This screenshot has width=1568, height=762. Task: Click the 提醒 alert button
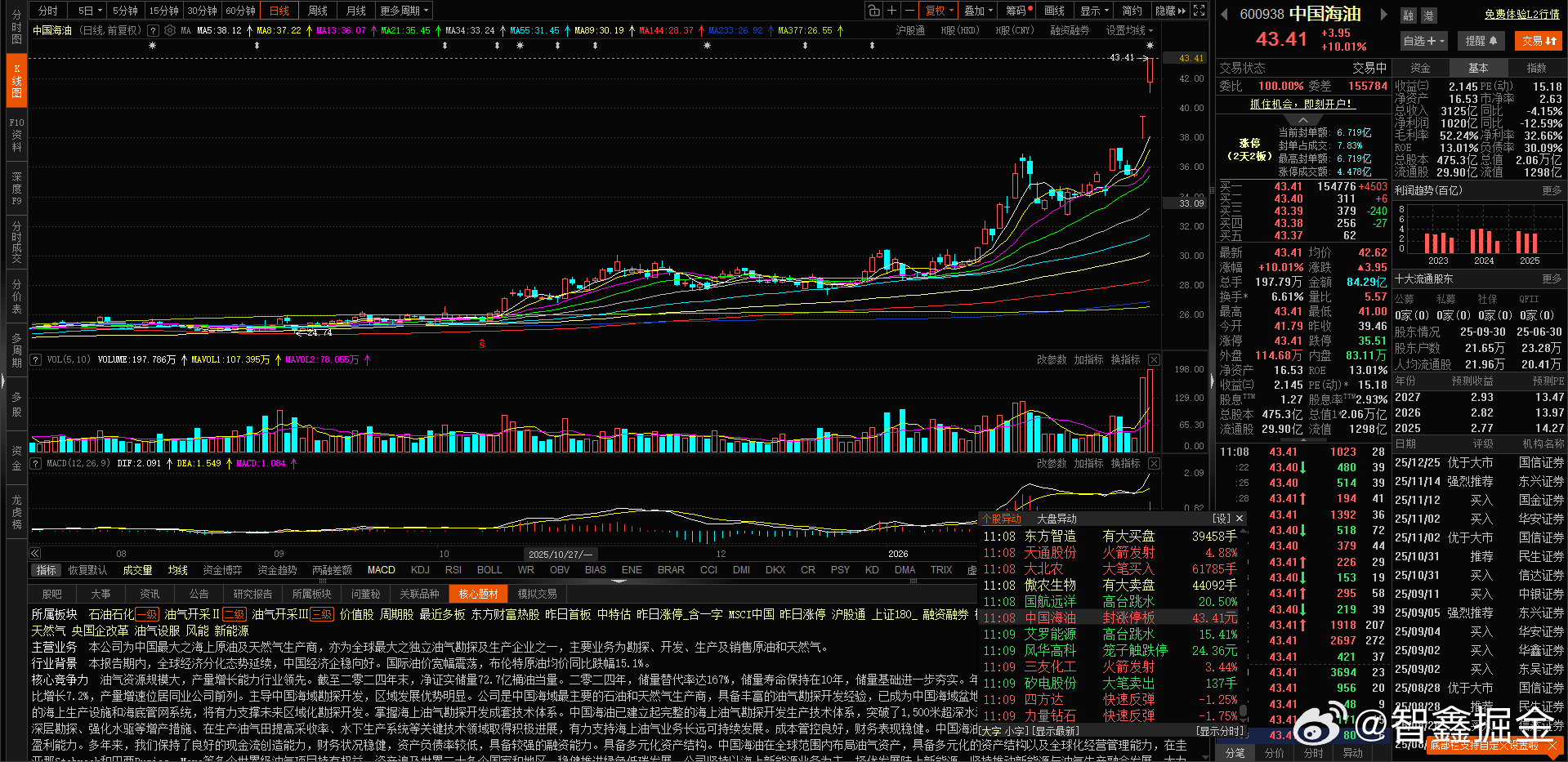(1481, 41)
